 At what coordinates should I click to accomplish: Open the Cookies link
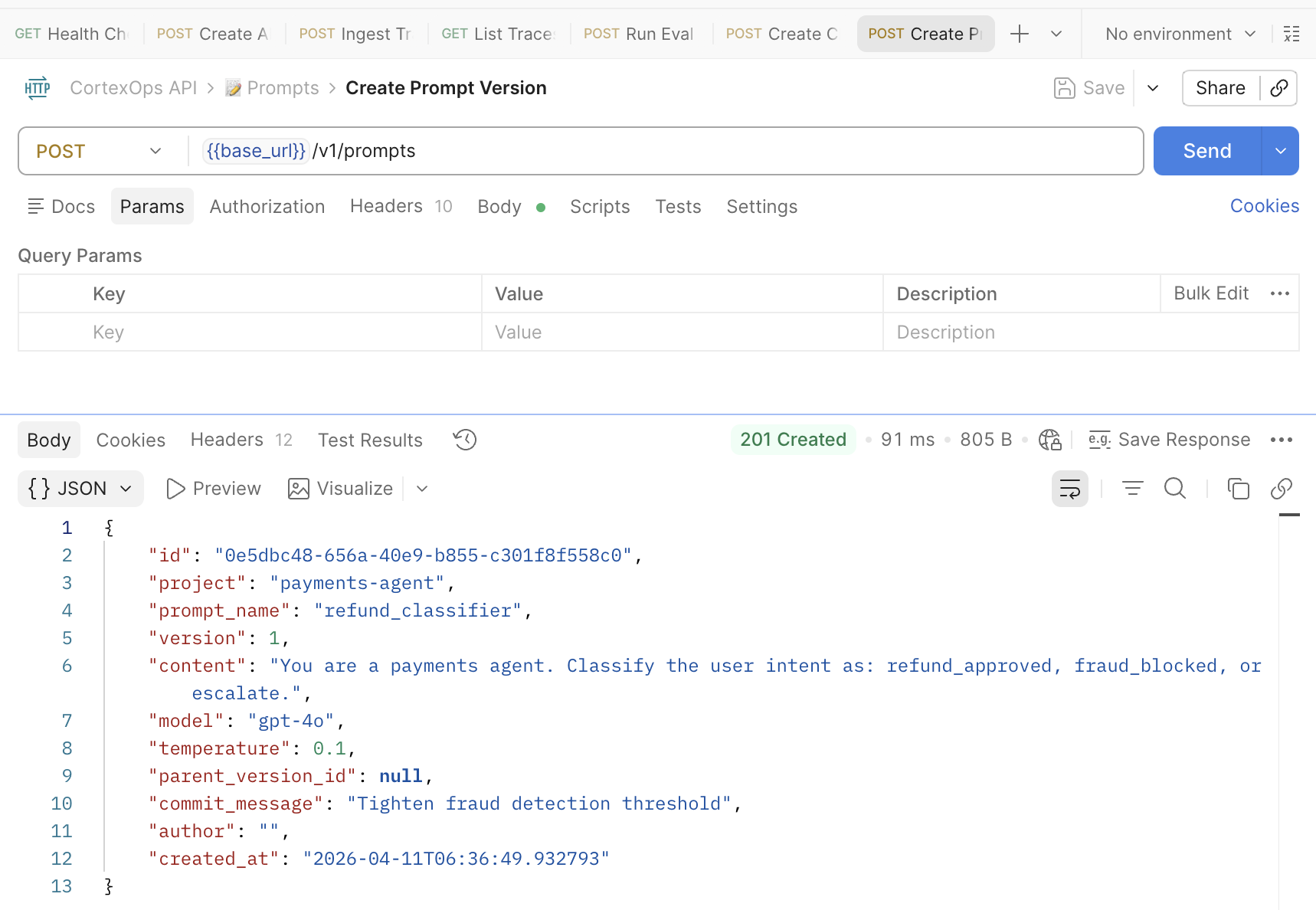1264,206
